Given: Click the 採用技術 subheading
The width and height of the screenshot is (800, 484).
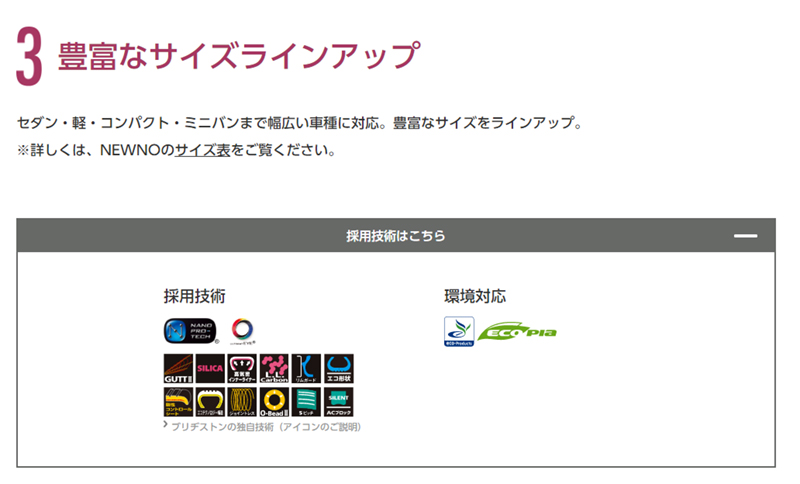Looking at the screenshot, I should tap(194, 296).
